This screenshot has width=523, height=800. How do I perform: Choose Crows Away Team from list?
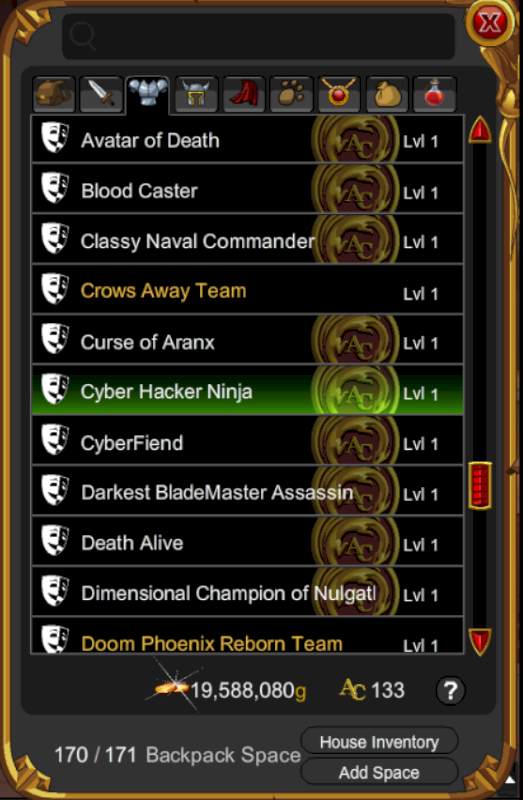tap(247, 289)
